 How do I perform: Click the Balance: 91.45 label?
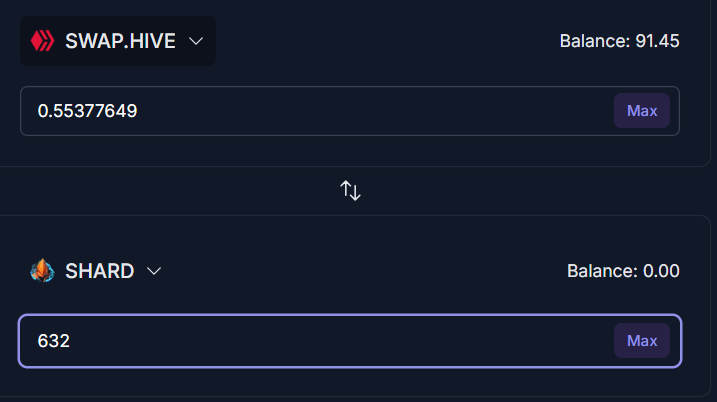(620, 41)
